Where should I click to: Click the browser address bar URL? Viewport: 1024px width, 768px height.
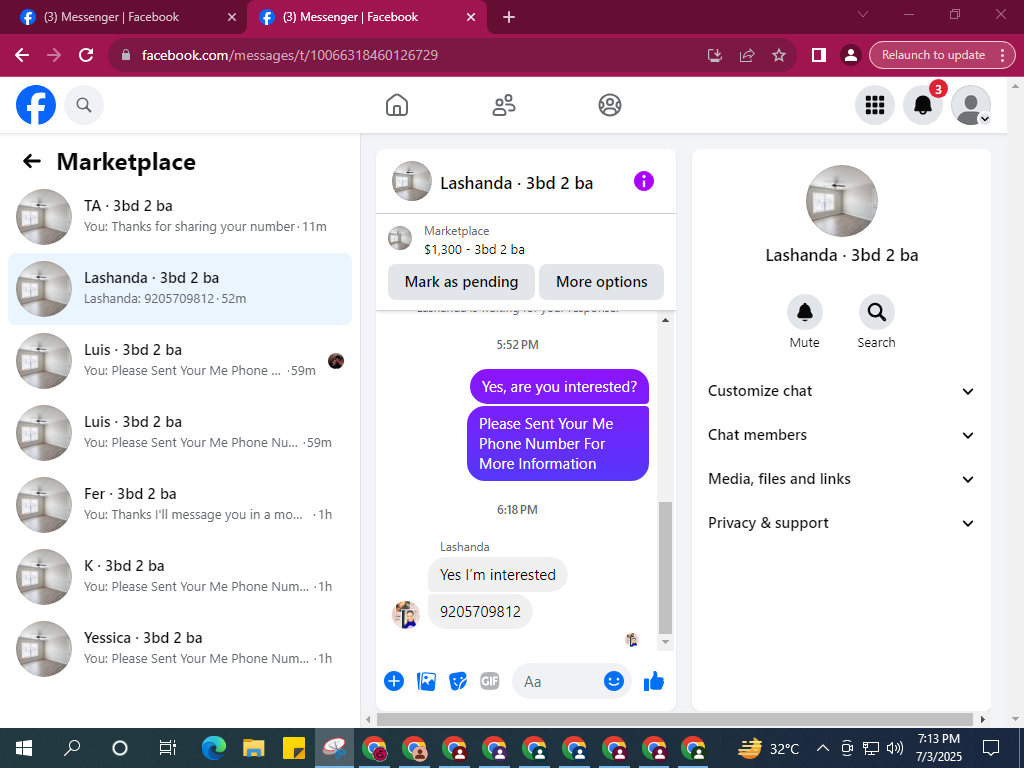click(290, 56)
